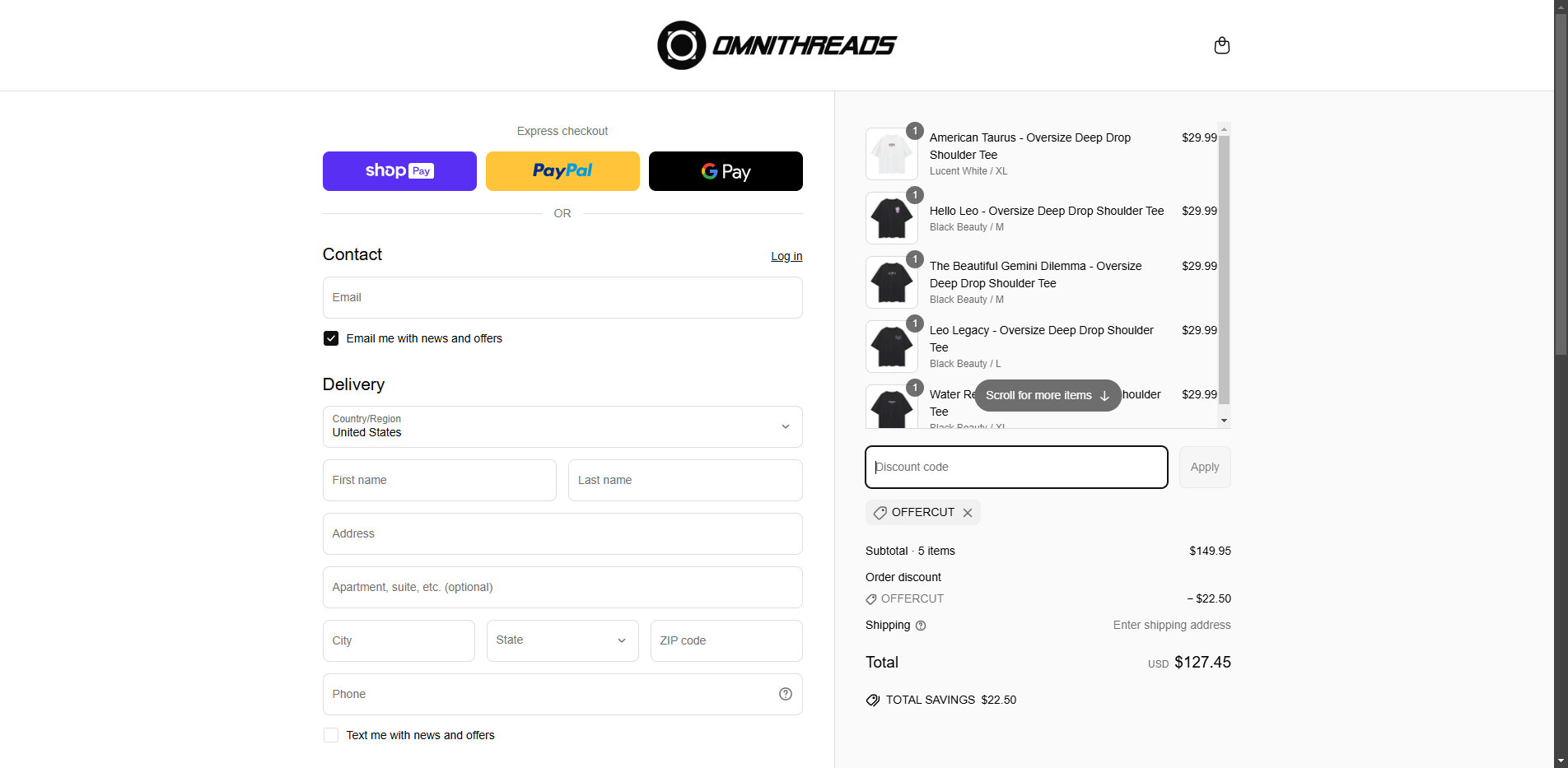
Task: Click the TOTAL SAVINGS tag icon
Action: pyautogui.click(x=873, y=701)
